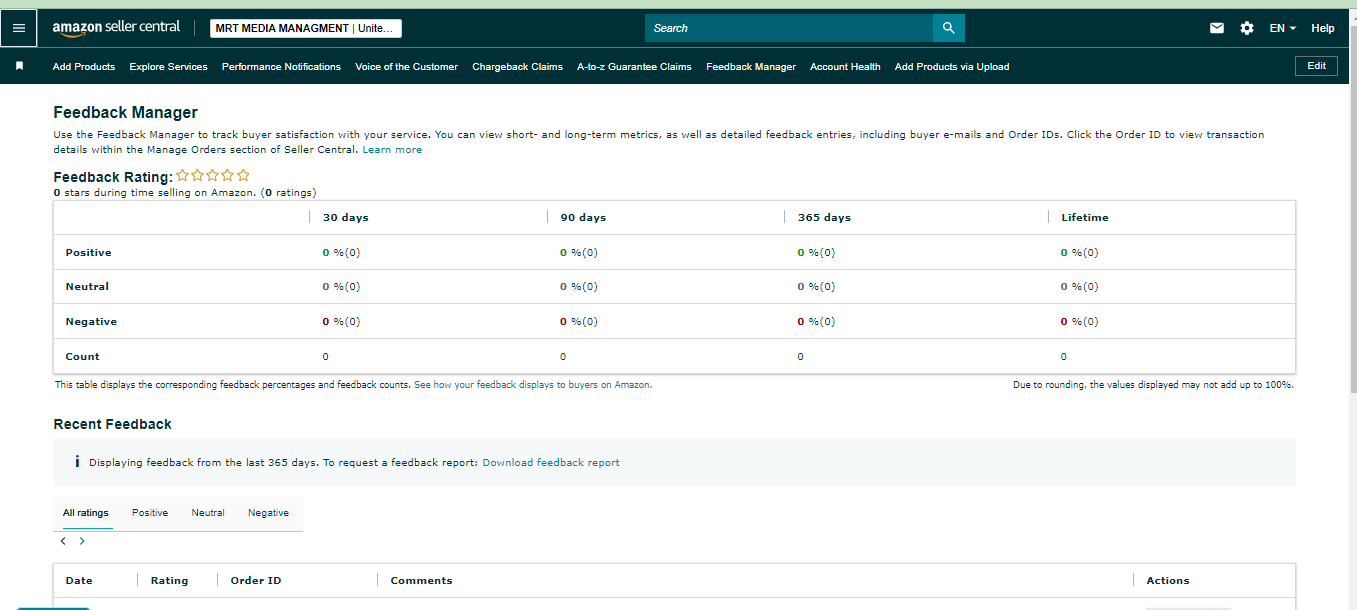This screenshot has height=610, width=1357.
Task: Open Account Health menu item
Action: (x=845, y=67)
